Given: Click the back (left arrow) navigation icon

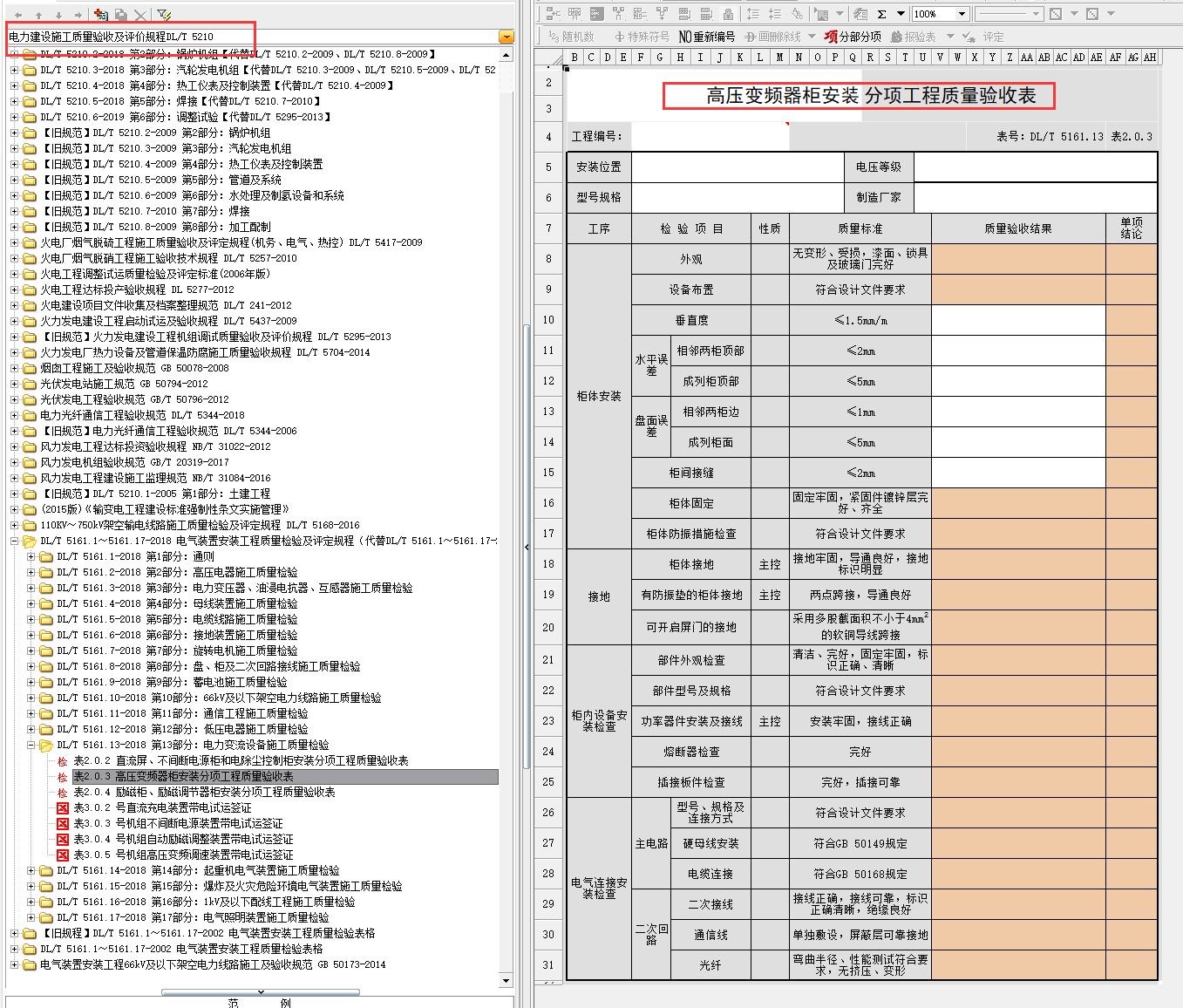Looking at the screenshot, I should 18,15.
